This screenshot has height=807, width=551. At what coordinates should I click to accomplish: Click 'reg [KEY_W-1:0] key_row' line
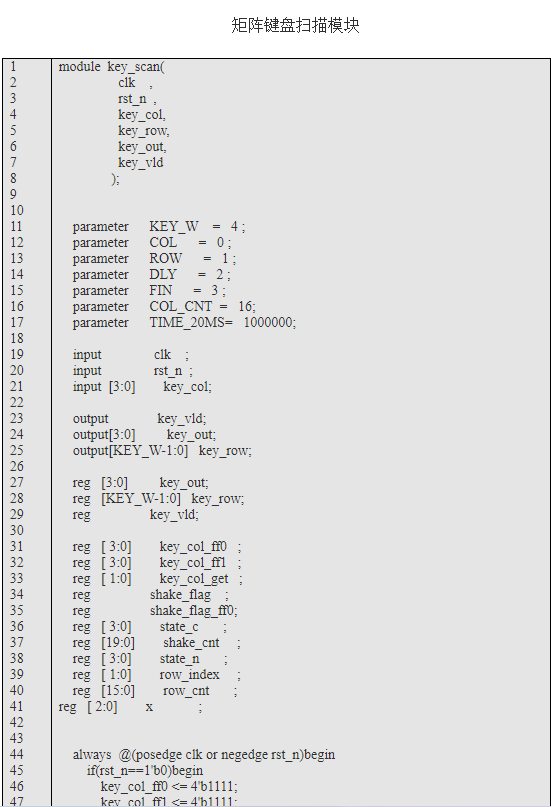click(x=158, y=499)
